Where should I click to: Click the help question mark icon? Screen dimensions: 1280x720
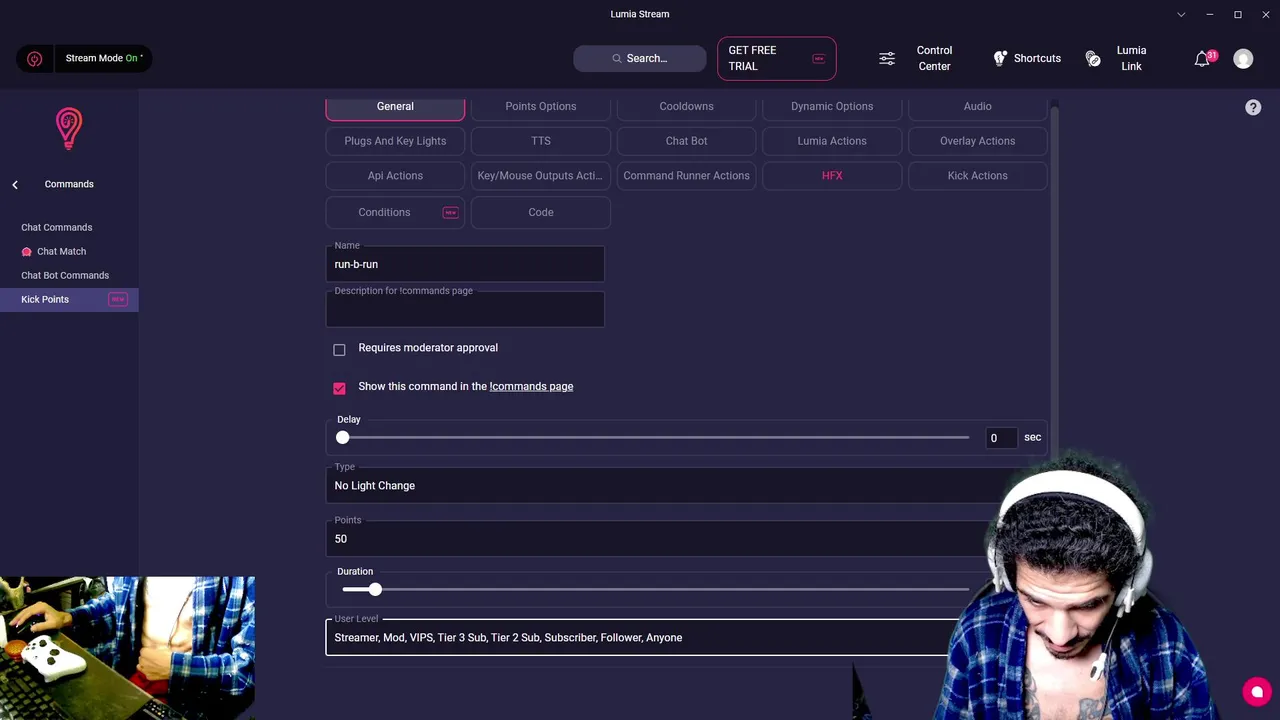pos(1253,107)
